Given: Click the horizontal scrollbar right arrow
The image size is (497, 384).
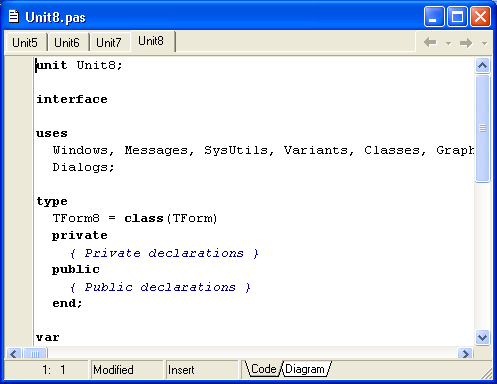Looking at the screenshot, I should (x=466, y=354).
